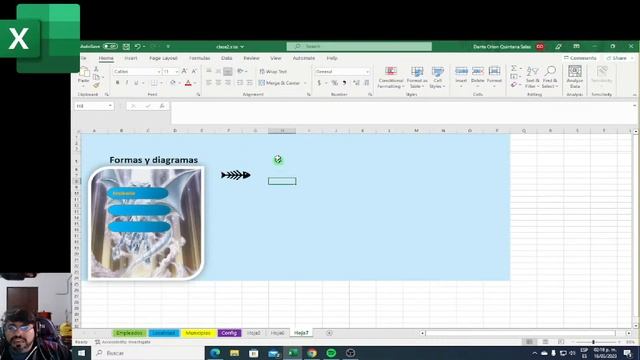Click the Increase Indent icon
The width and height of the screenshot is (640, 360).
click(250, 83)
